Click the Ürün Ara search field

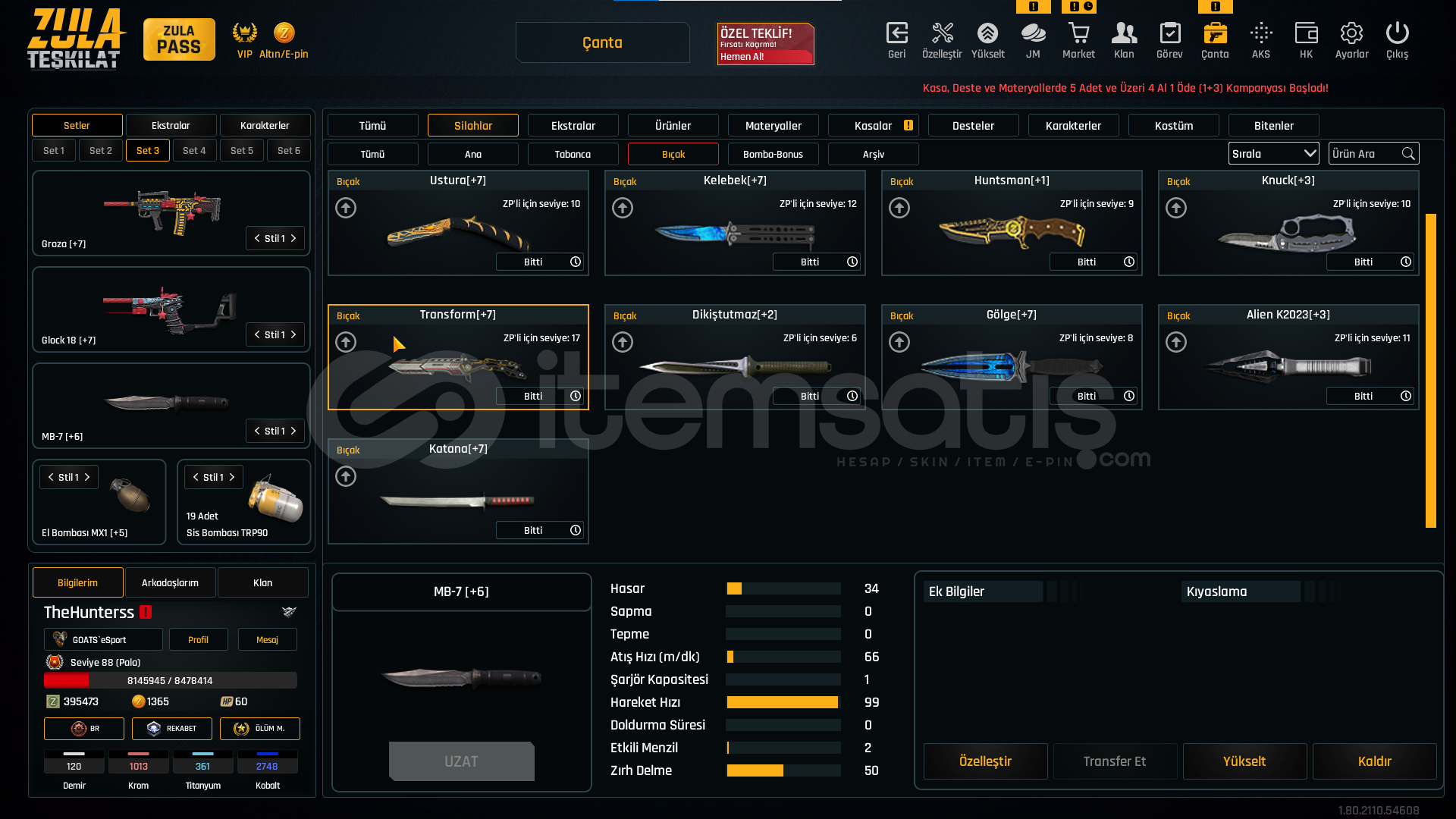click(1365, 153)
